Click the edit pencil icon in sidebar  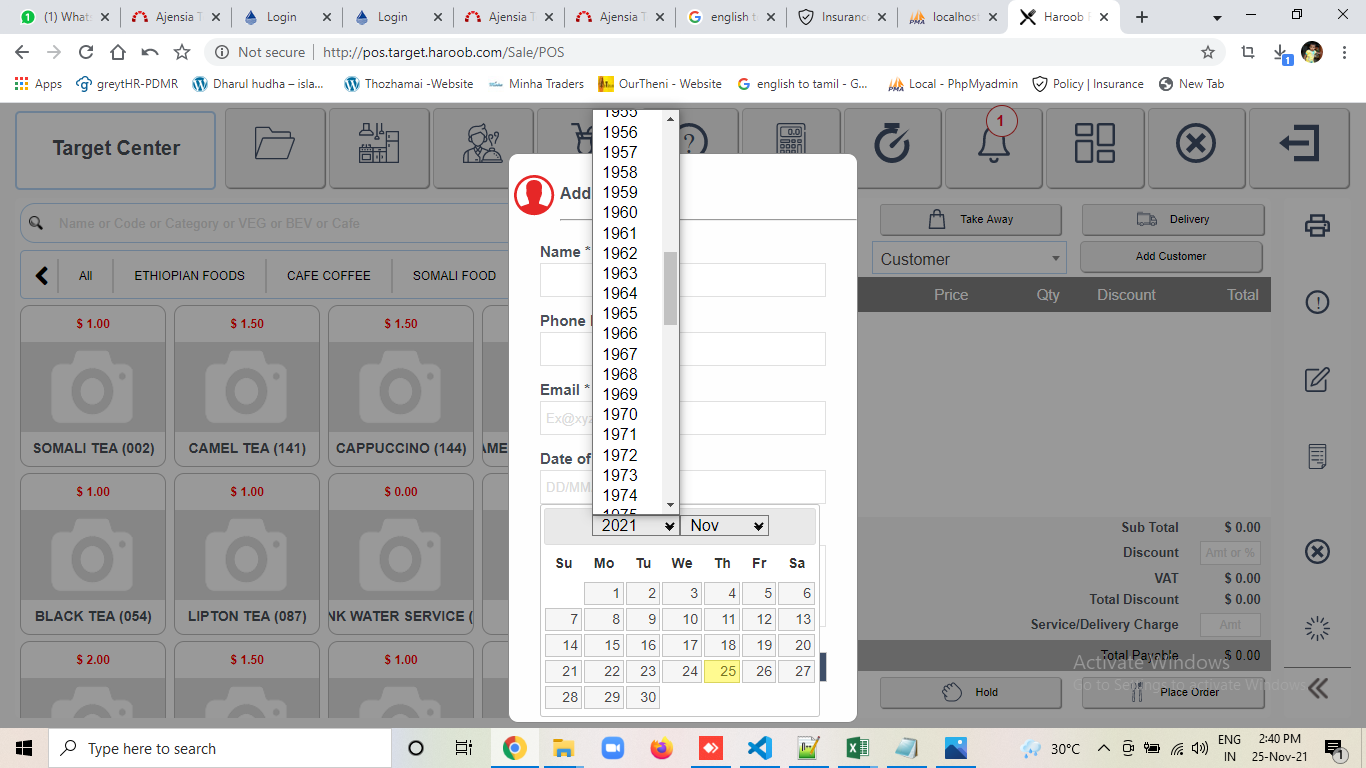point(1317,380)
